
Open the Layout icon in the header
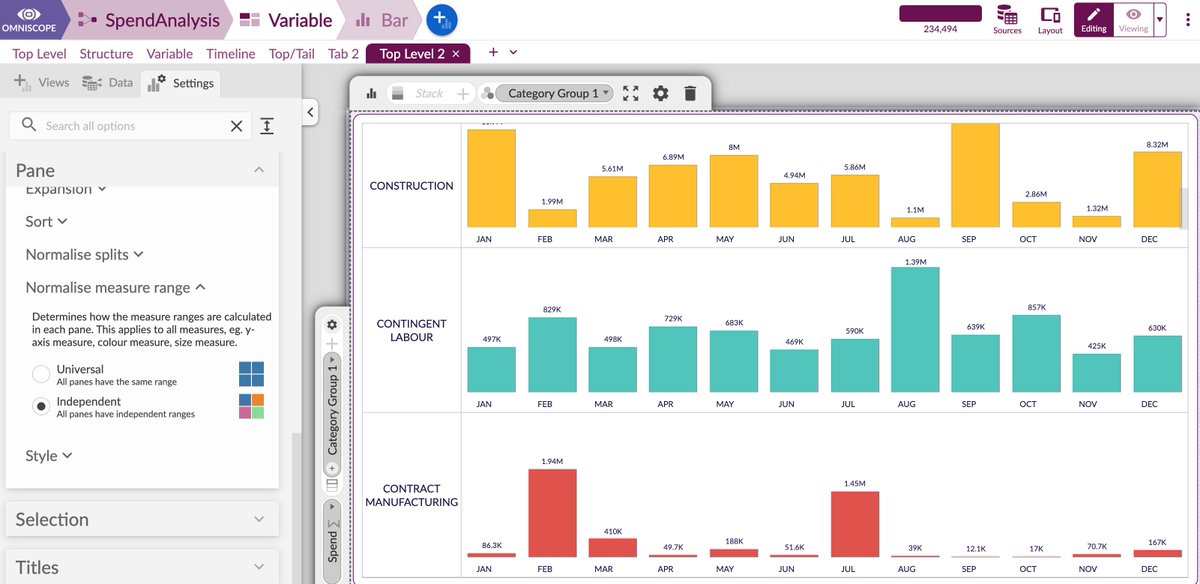coord(1050,19)
